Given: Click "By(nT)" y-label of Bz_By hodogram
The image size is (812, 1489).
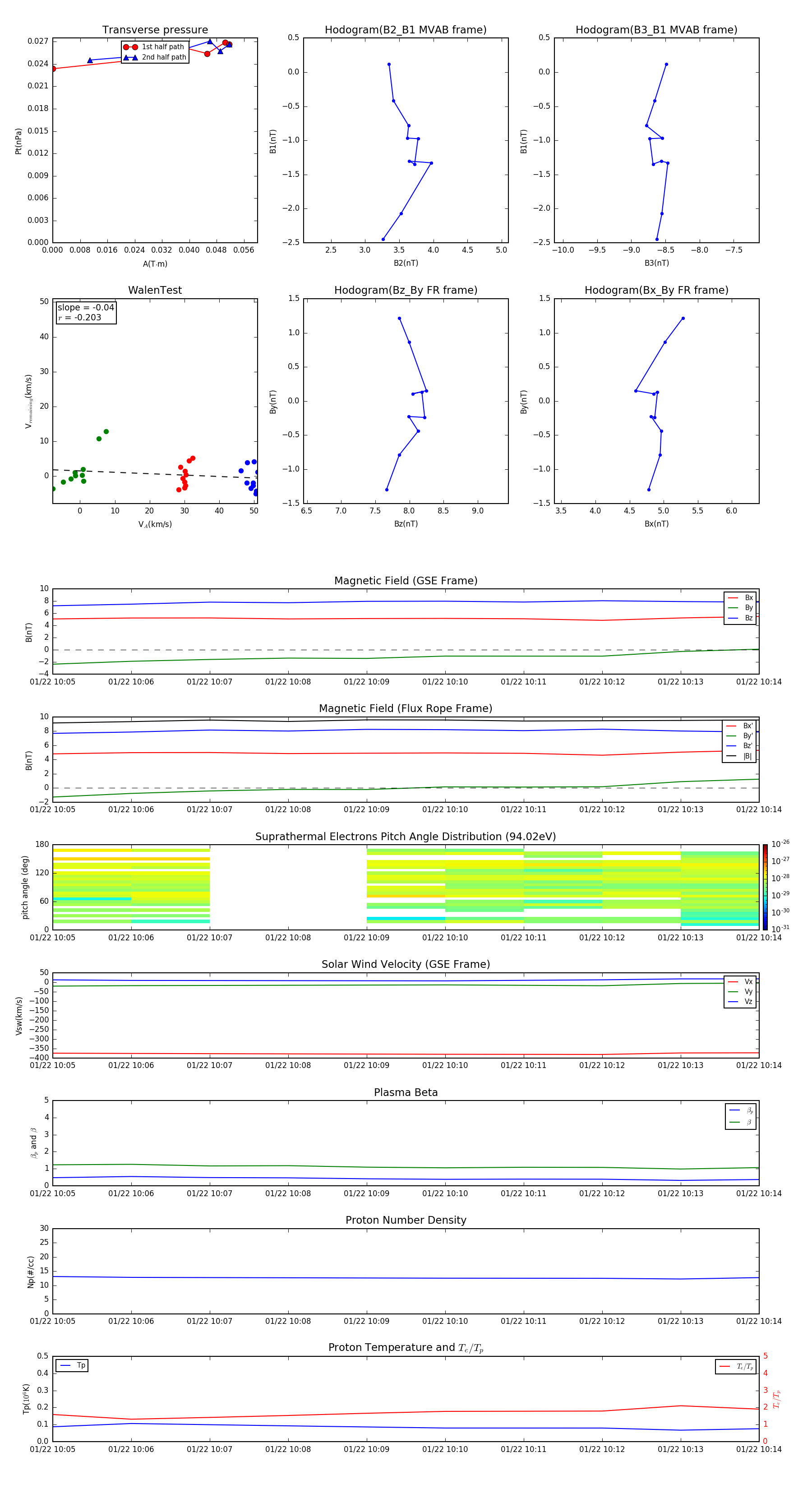Looking at the screenshot, I should tap(273, 402).
